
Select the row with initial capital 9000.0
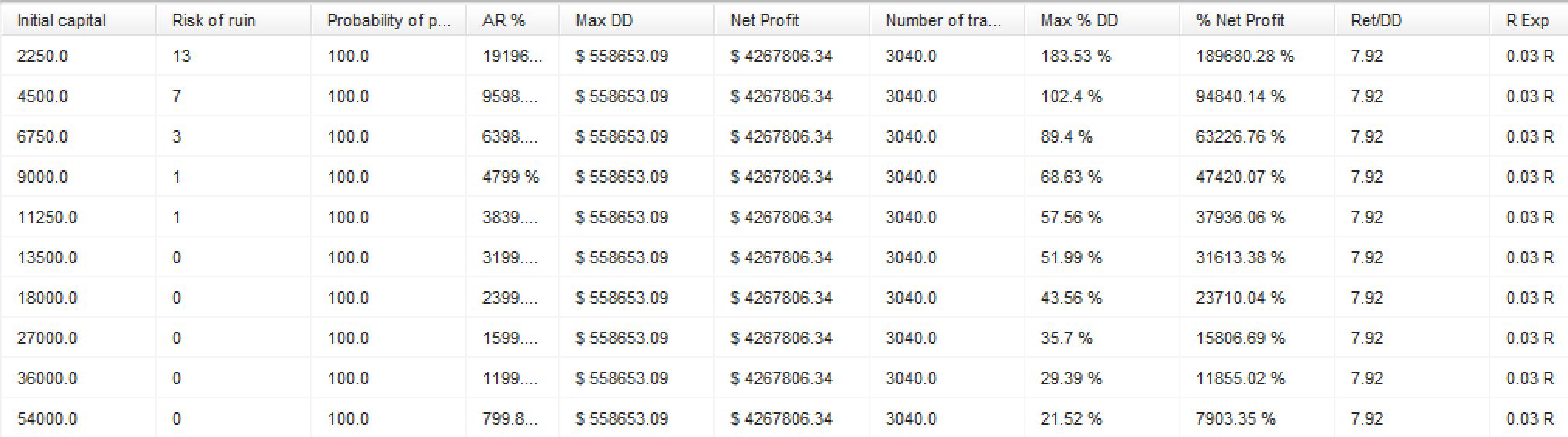click(x=784, y=177)
